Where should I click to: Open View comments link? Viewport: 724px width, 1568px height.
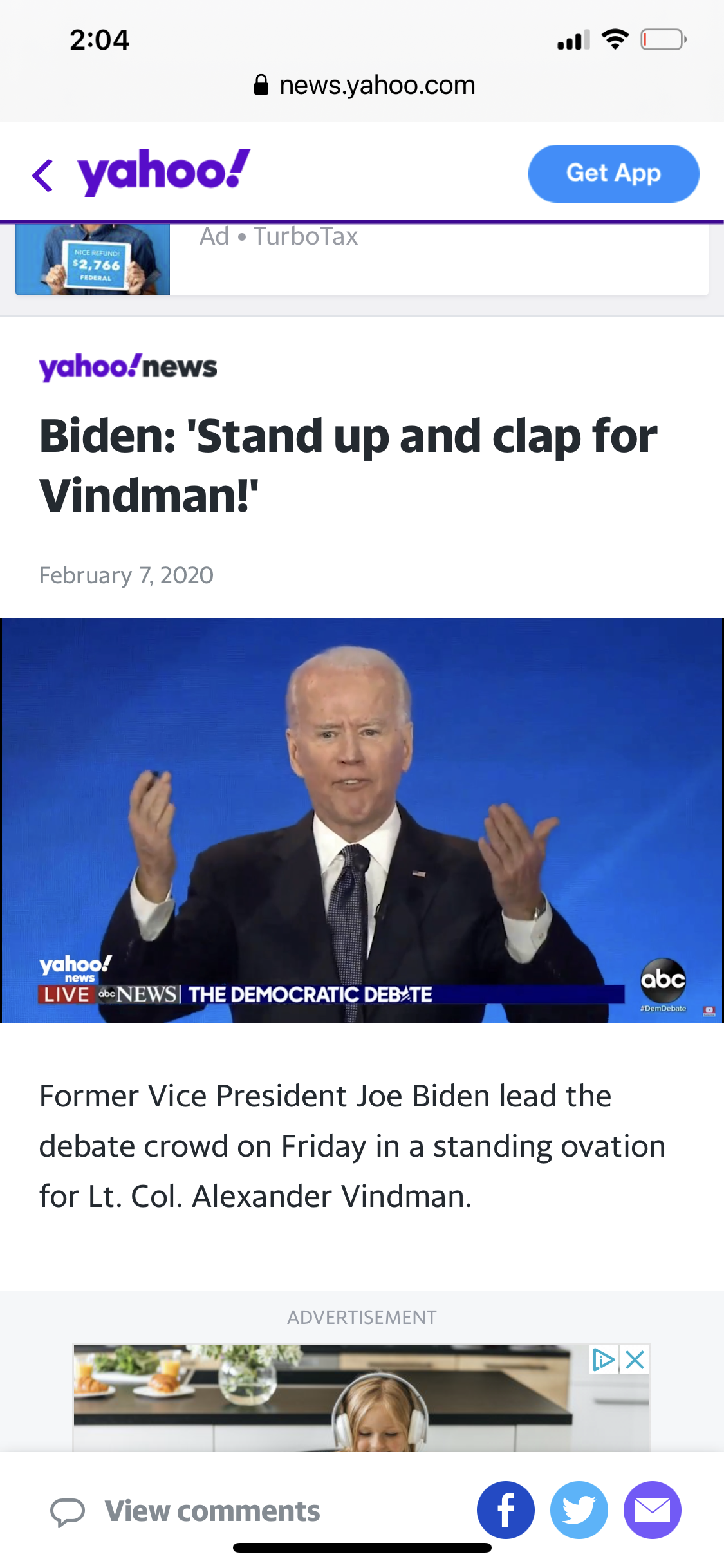tap(212, 1511)
